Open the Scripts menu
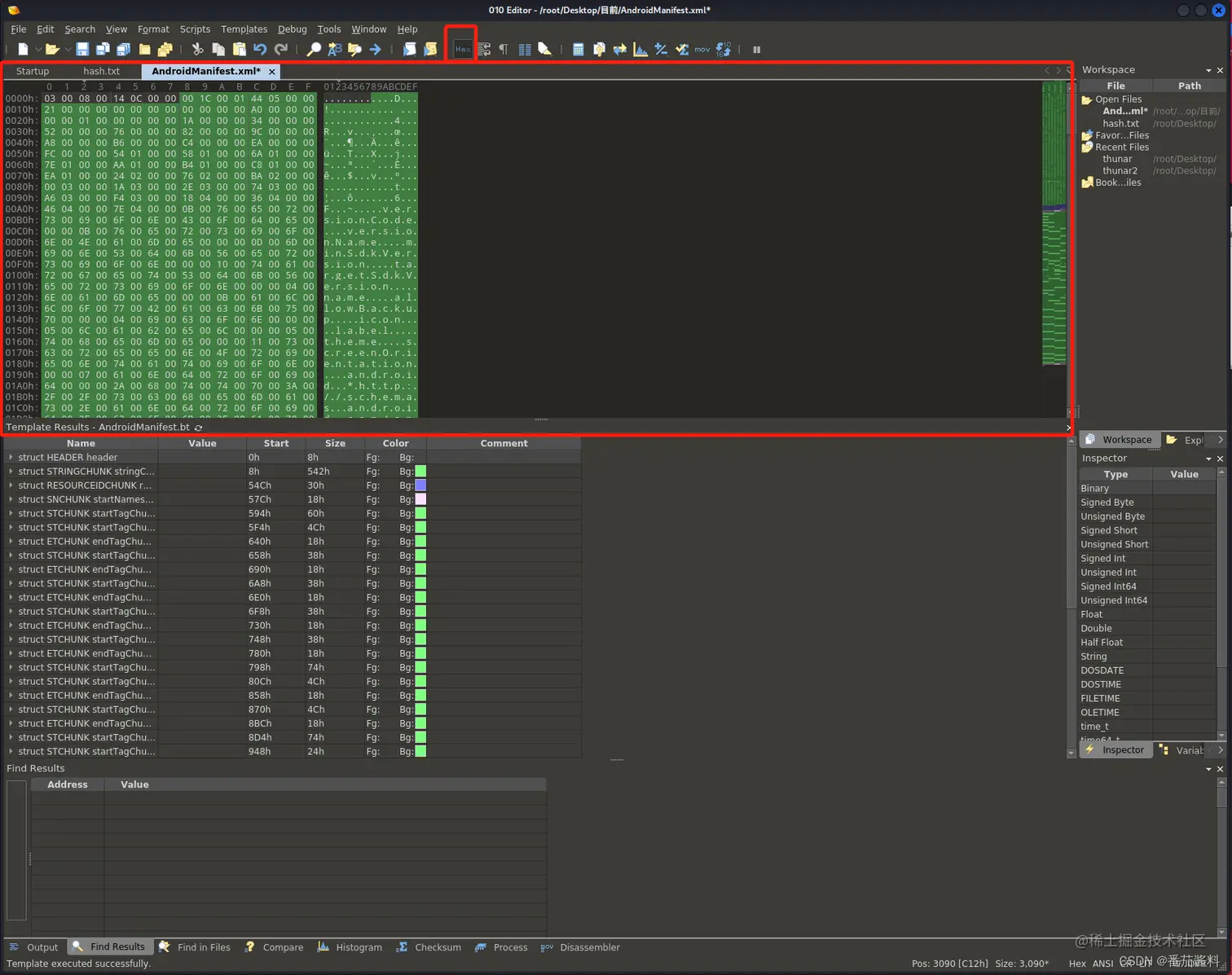This screenshot has height=975, width=1232. (x=195, y=29)
